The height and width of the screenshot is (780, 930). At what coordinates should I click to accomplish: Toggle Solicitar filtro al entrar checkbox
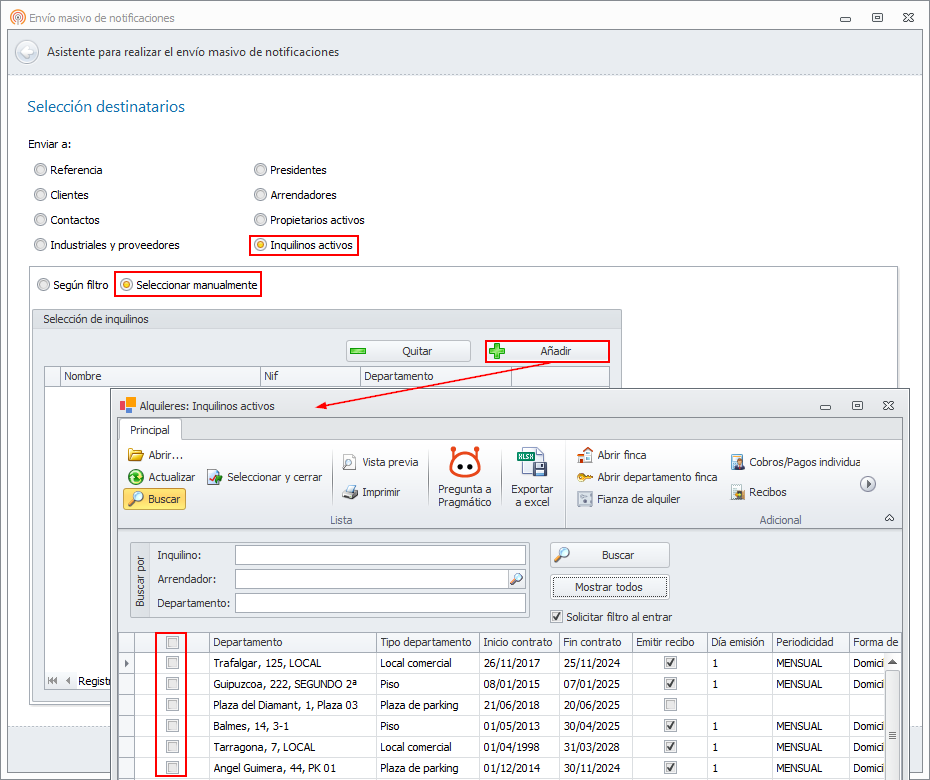click(x=557, y=617)
